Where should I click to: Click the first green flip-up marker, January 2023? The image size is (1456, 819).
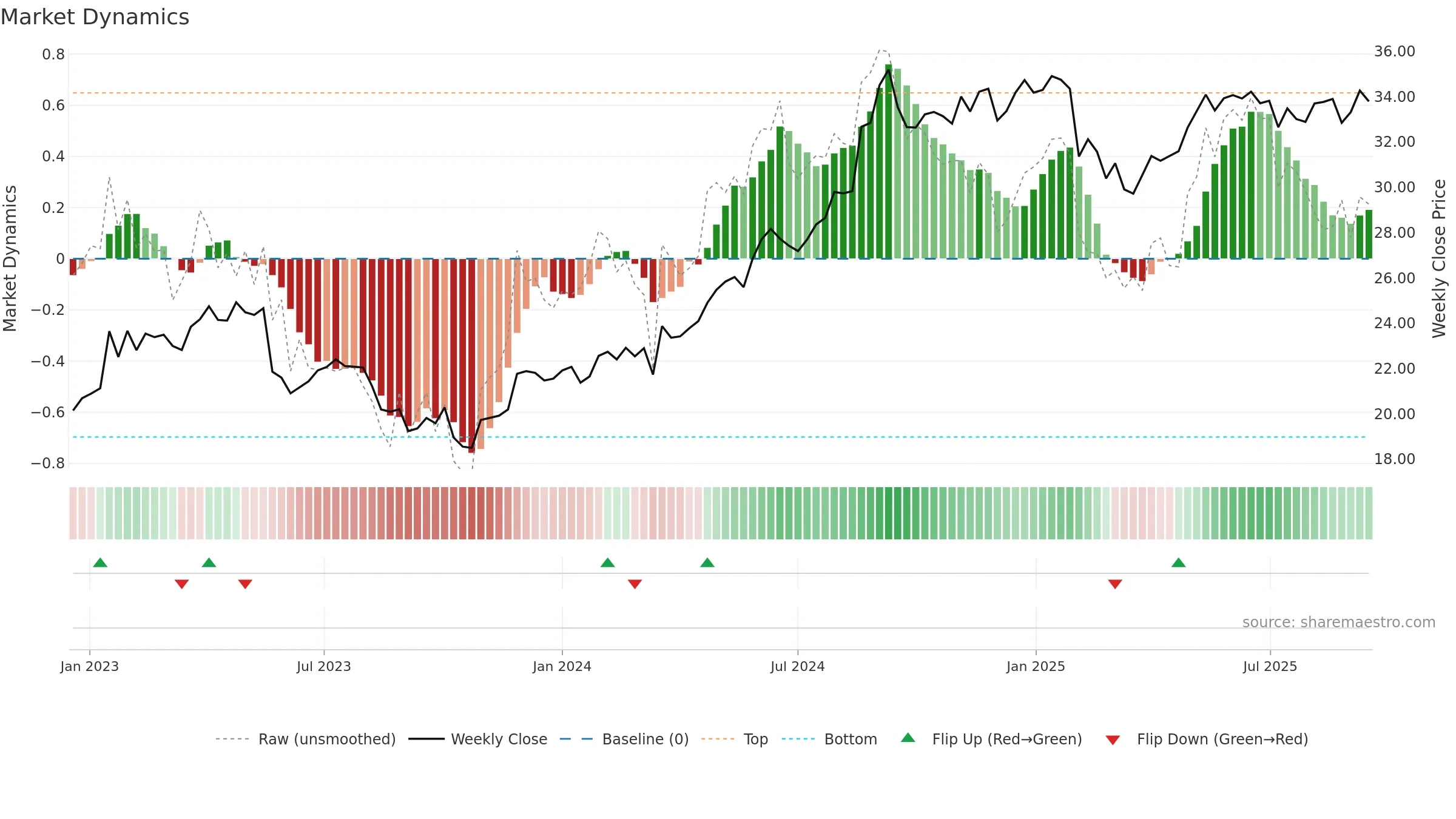tap(101, 562)
